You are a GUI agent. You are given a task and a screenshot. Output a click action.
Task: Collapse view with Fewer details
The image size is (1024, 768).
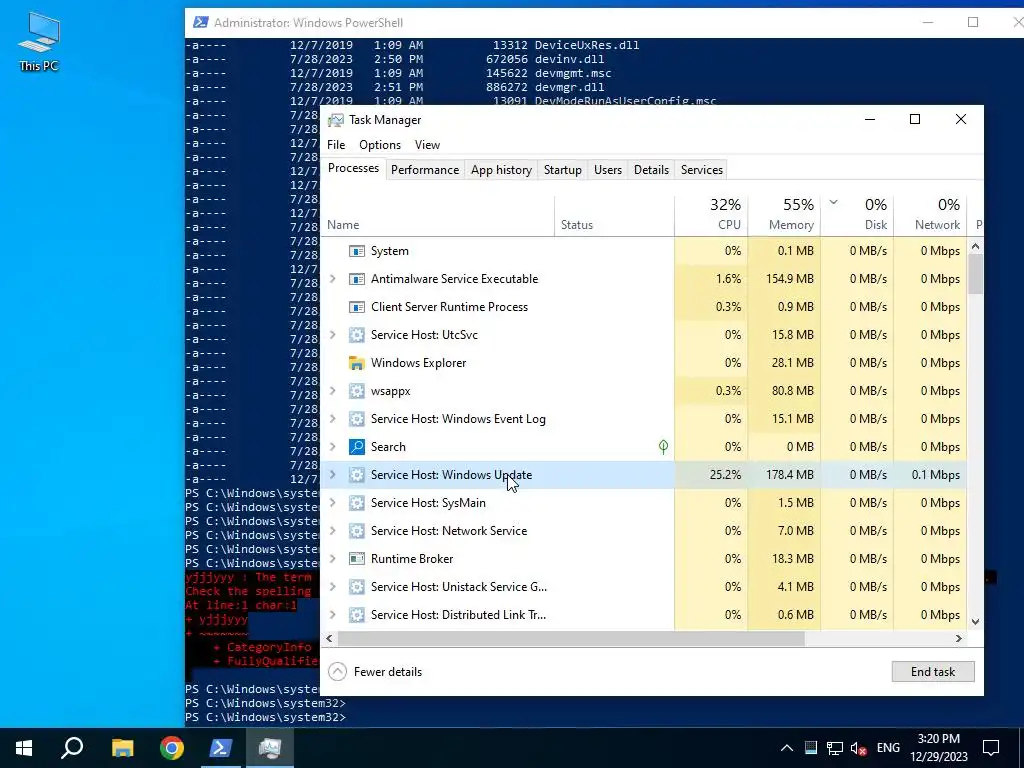[x=376, y=672]
